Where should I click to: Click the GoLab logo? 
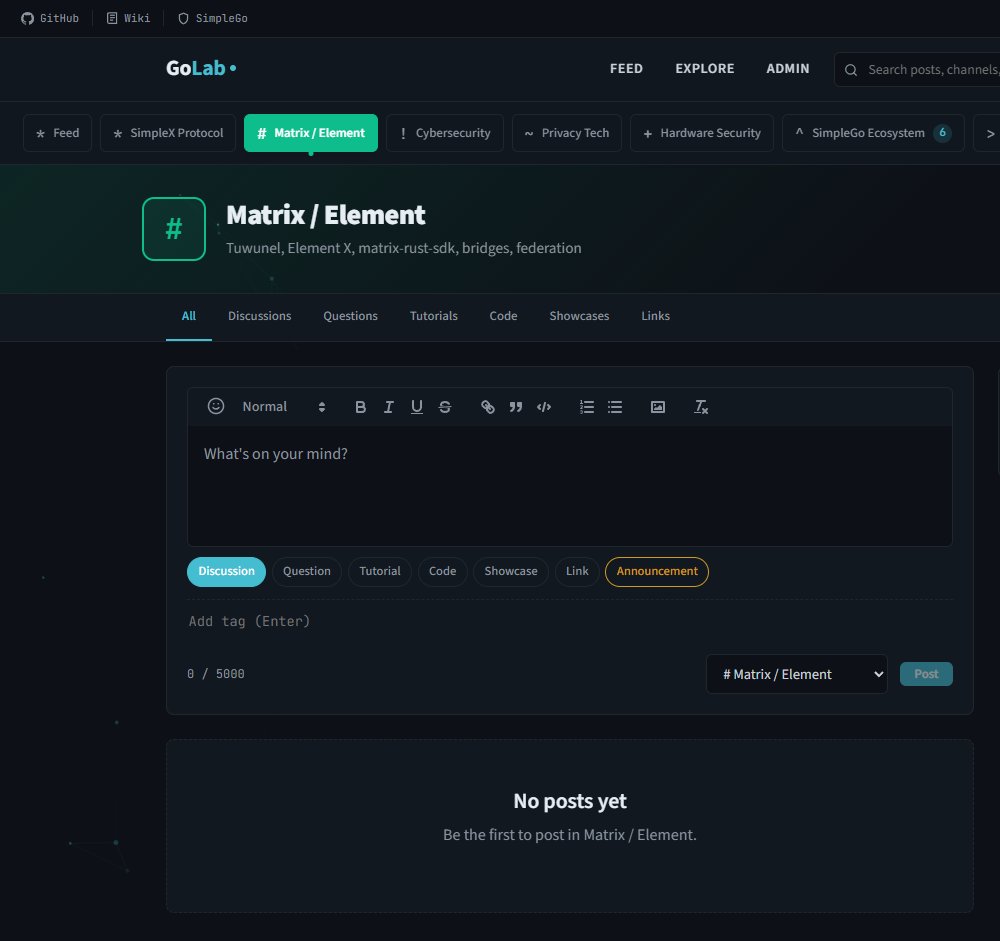(x=201, y=68)
